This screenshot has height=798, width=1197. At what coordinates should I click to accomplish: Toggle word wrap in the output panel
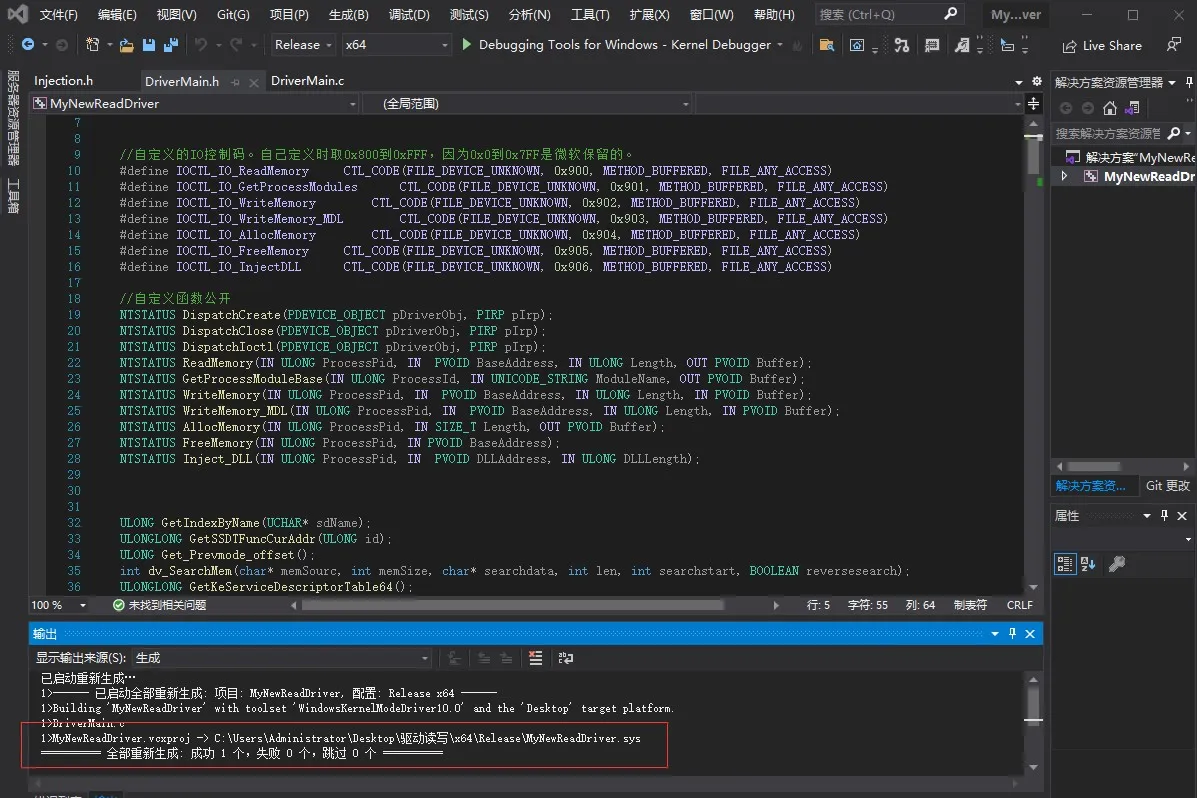coord(566,658)
